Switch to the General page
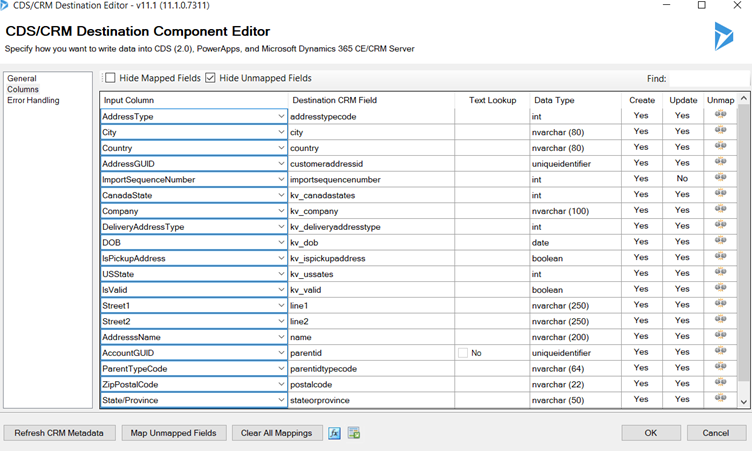The image size is (752, 451). pyautogui.click(x=22, y=78)
